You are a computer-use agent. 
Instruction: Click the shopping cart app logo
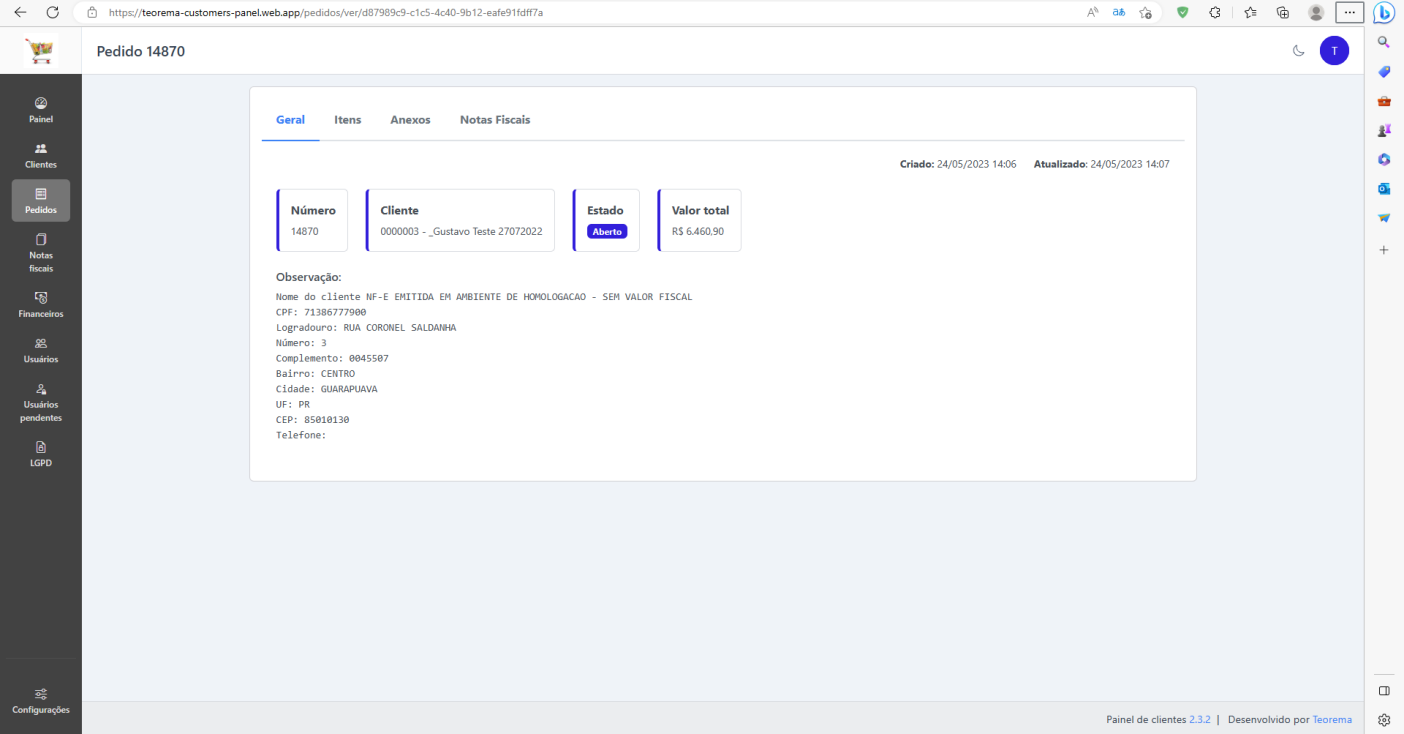(41, 51)
